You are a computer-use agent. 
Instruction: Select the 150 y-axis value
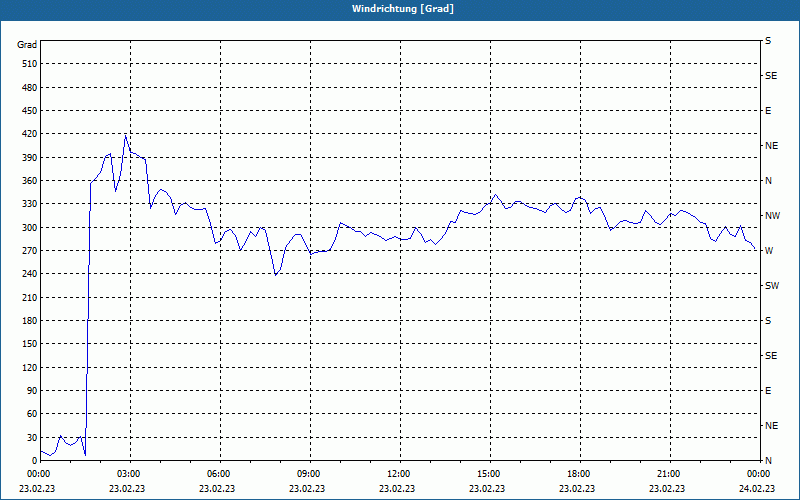tap(30, 344)
